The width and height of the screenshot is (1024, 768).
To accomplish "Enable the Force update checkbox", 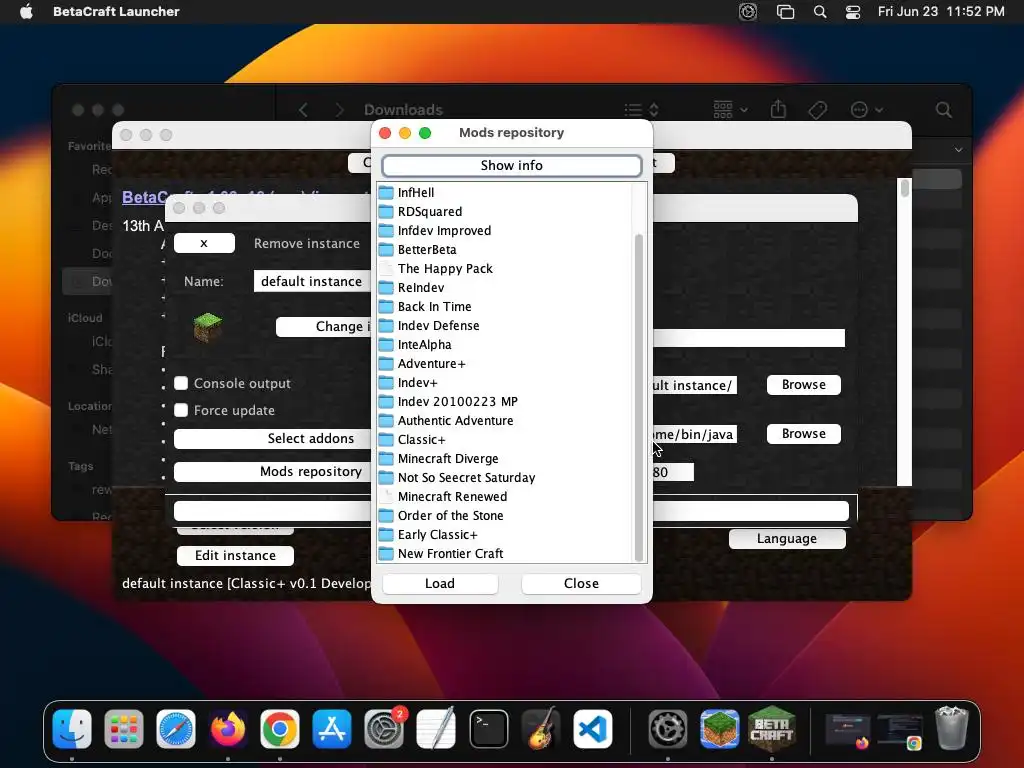I will coord(181,410).
